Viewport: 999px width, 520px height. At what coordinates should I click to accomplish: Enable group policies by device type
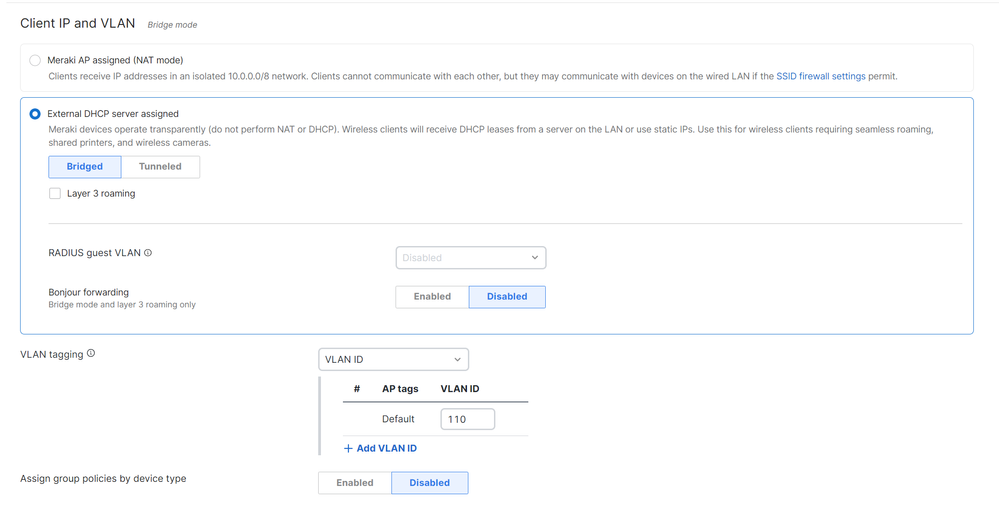[355, 482]
